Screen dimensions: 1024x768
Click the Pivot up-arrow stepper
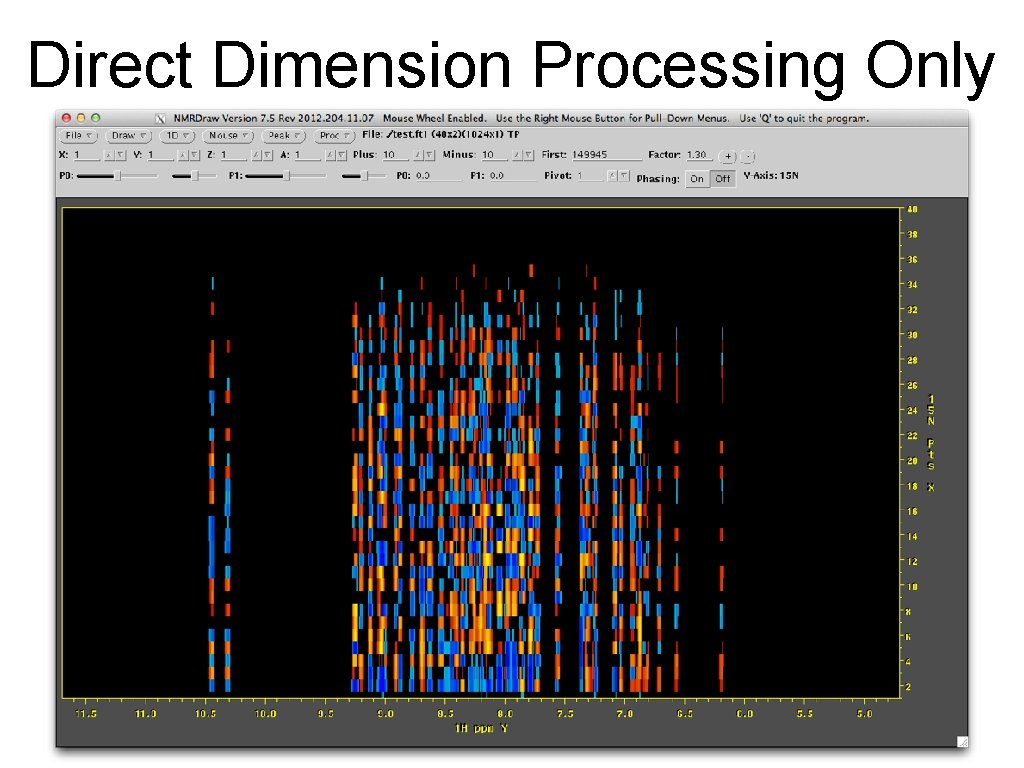611,177
